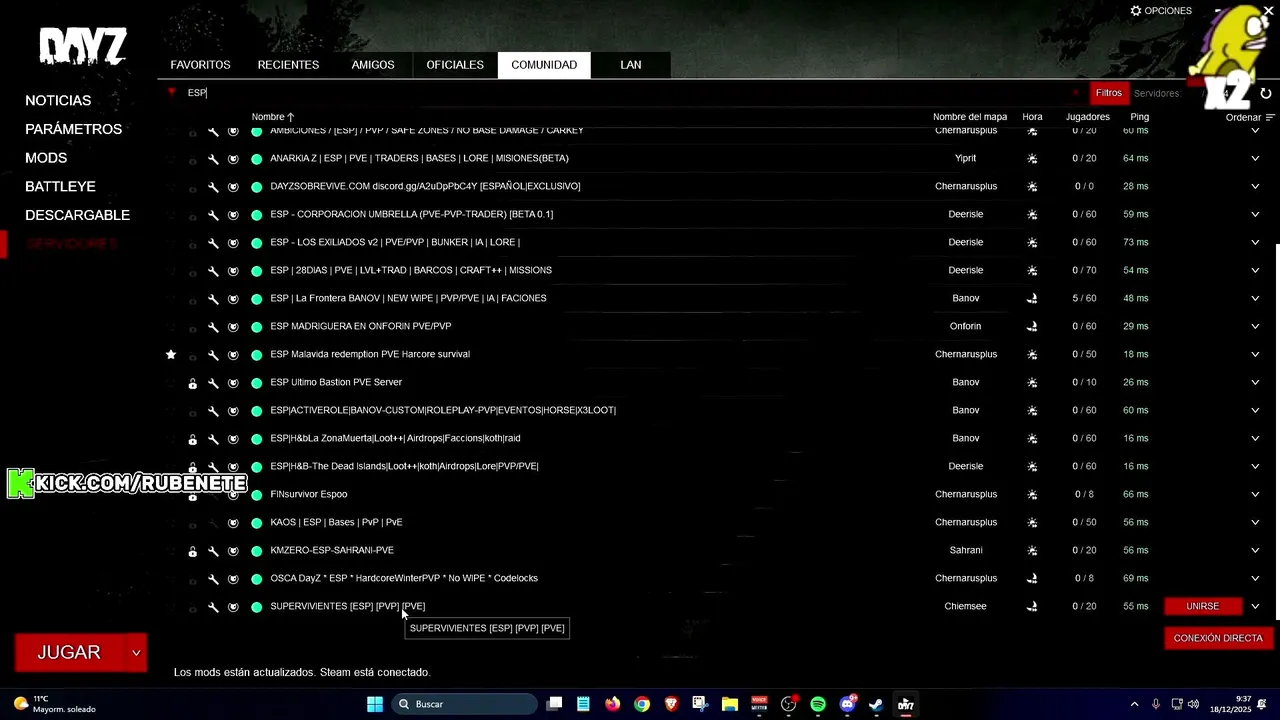
Task: Switch to the RECIENTES tab
Action: tap(288, 65)
